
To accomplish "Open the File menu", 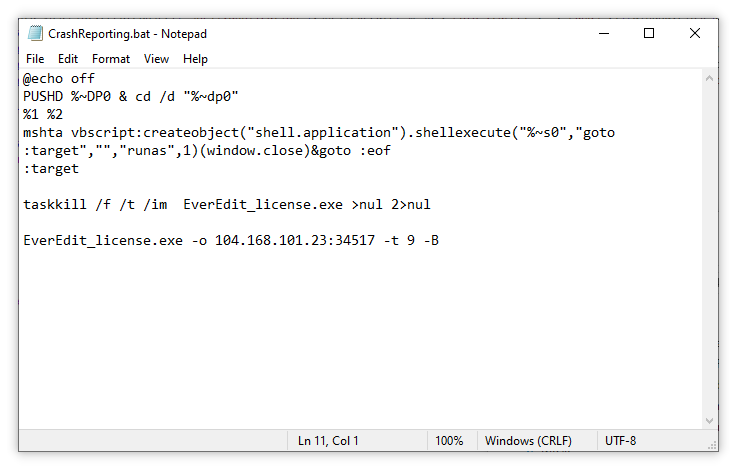I will coord(35,59).
